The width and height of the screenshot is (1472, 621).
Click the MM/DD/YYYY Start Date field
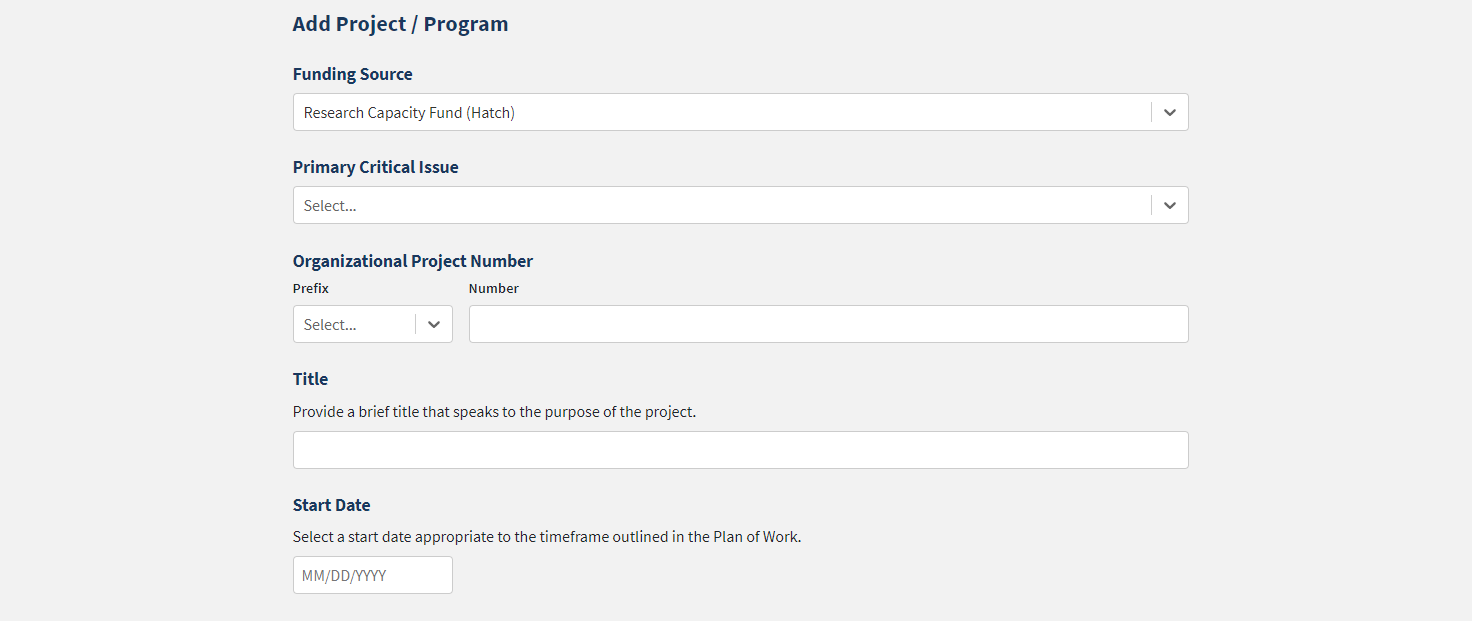[372, 576]
